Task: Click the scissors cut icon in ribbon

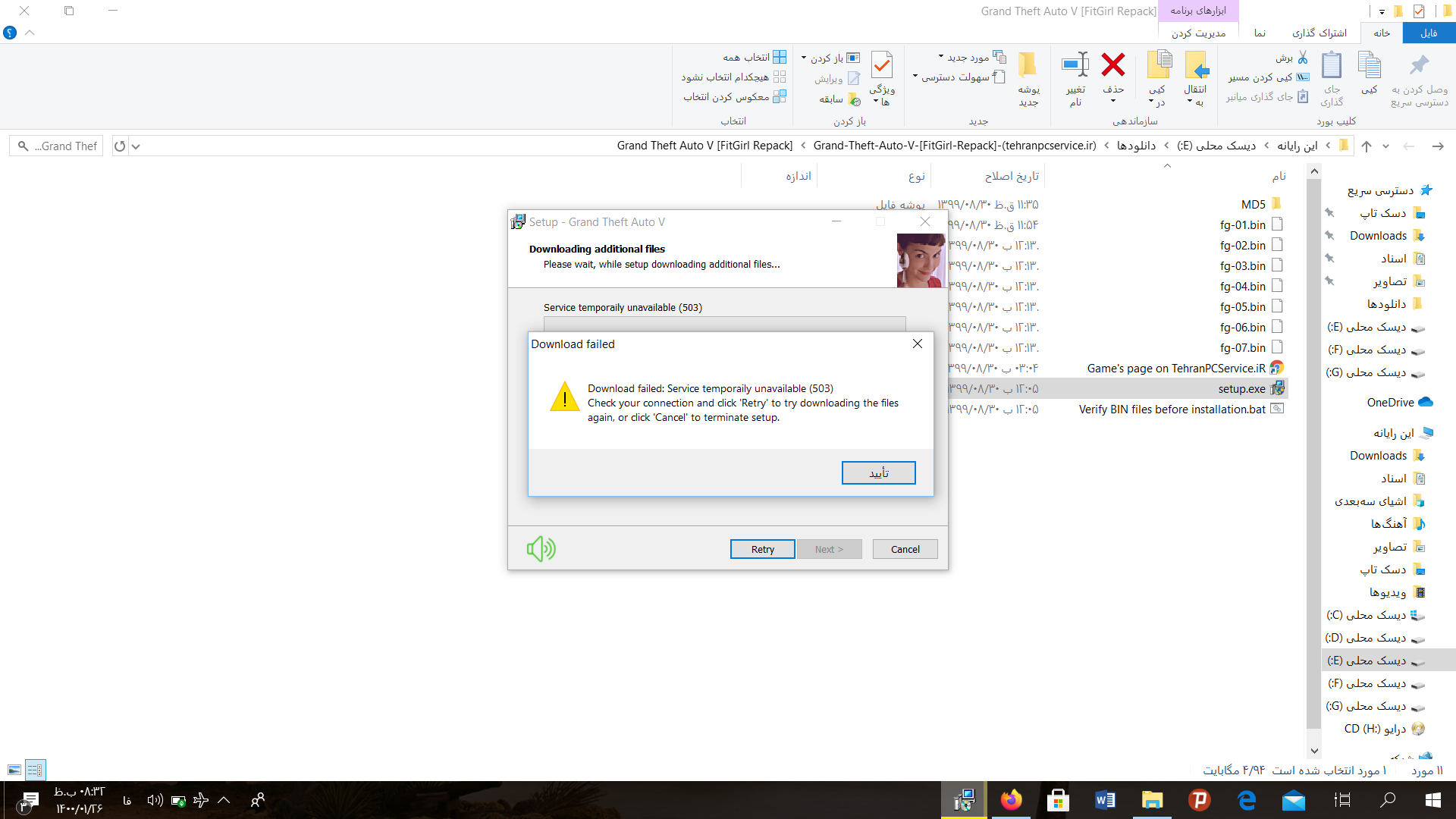Action: click(1302, 58)
